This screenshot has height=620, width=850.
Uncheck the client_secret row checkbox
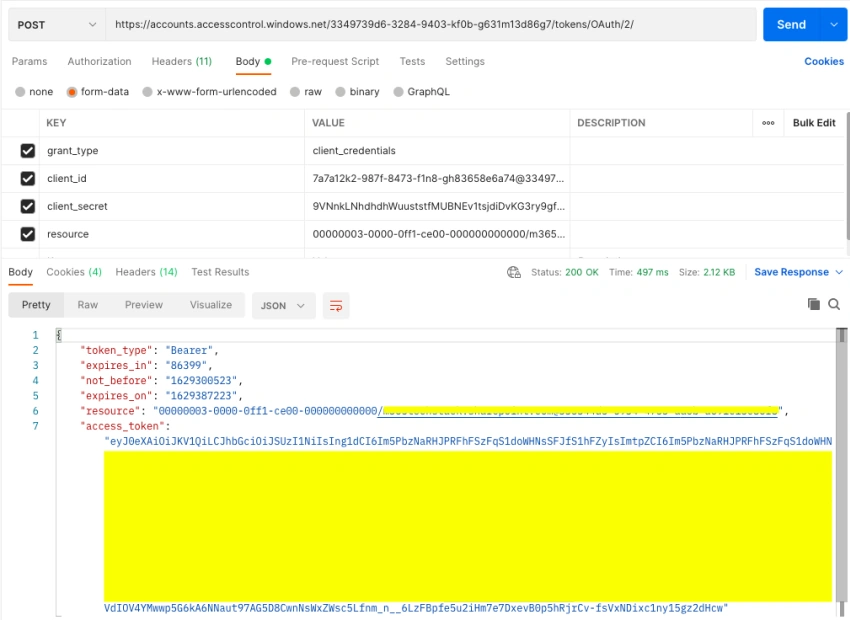coord(28,206)
